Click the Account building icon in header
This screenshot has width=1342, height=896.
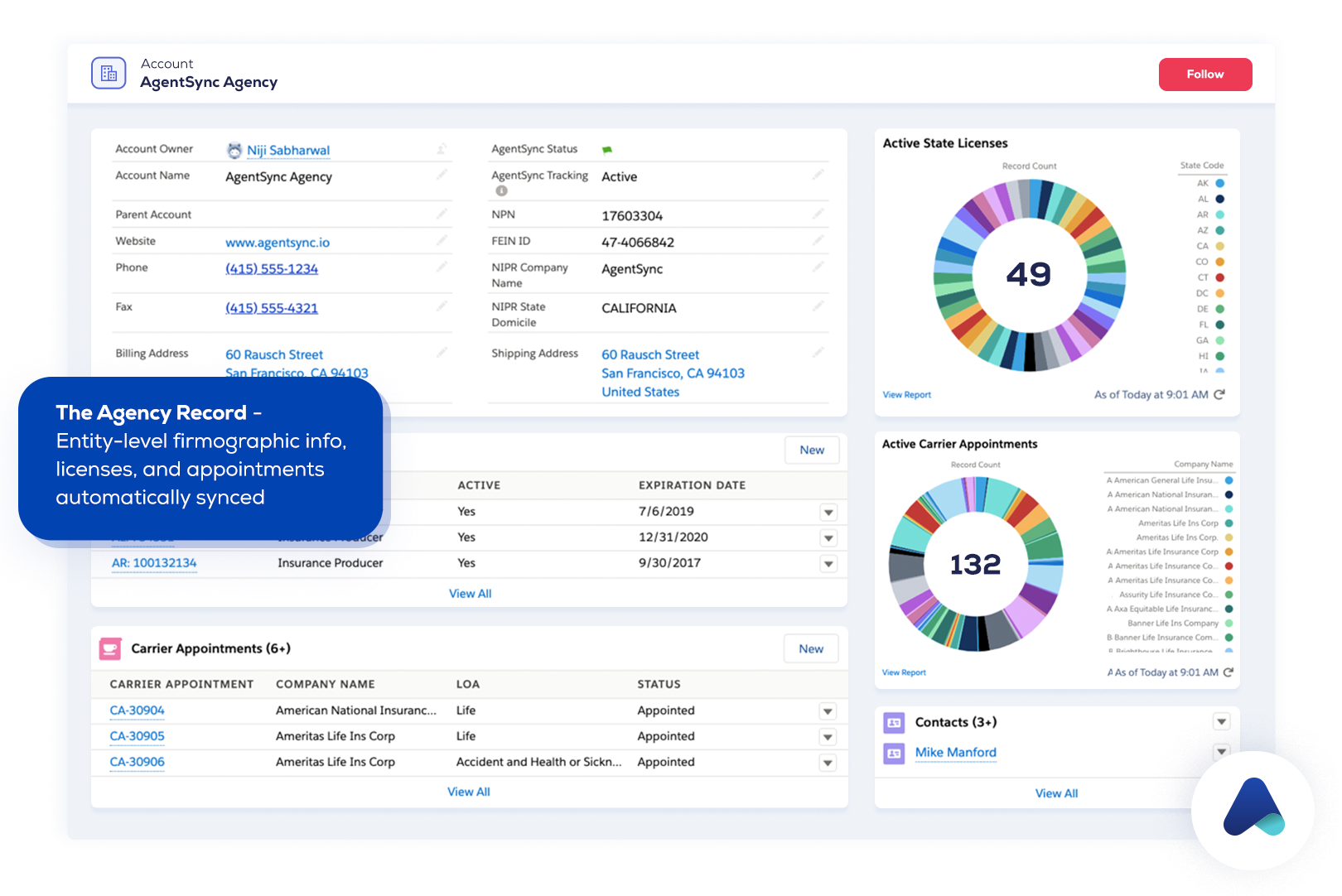pos(109,74)
